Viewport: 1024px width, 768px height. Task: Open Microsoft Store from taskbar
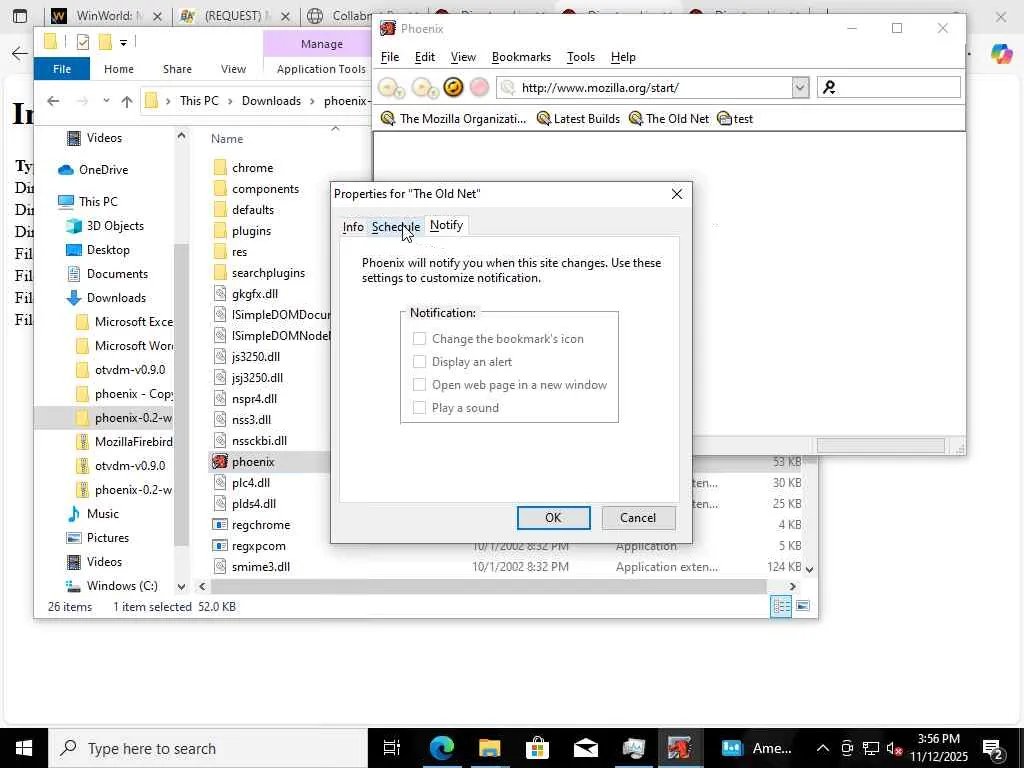537,748
